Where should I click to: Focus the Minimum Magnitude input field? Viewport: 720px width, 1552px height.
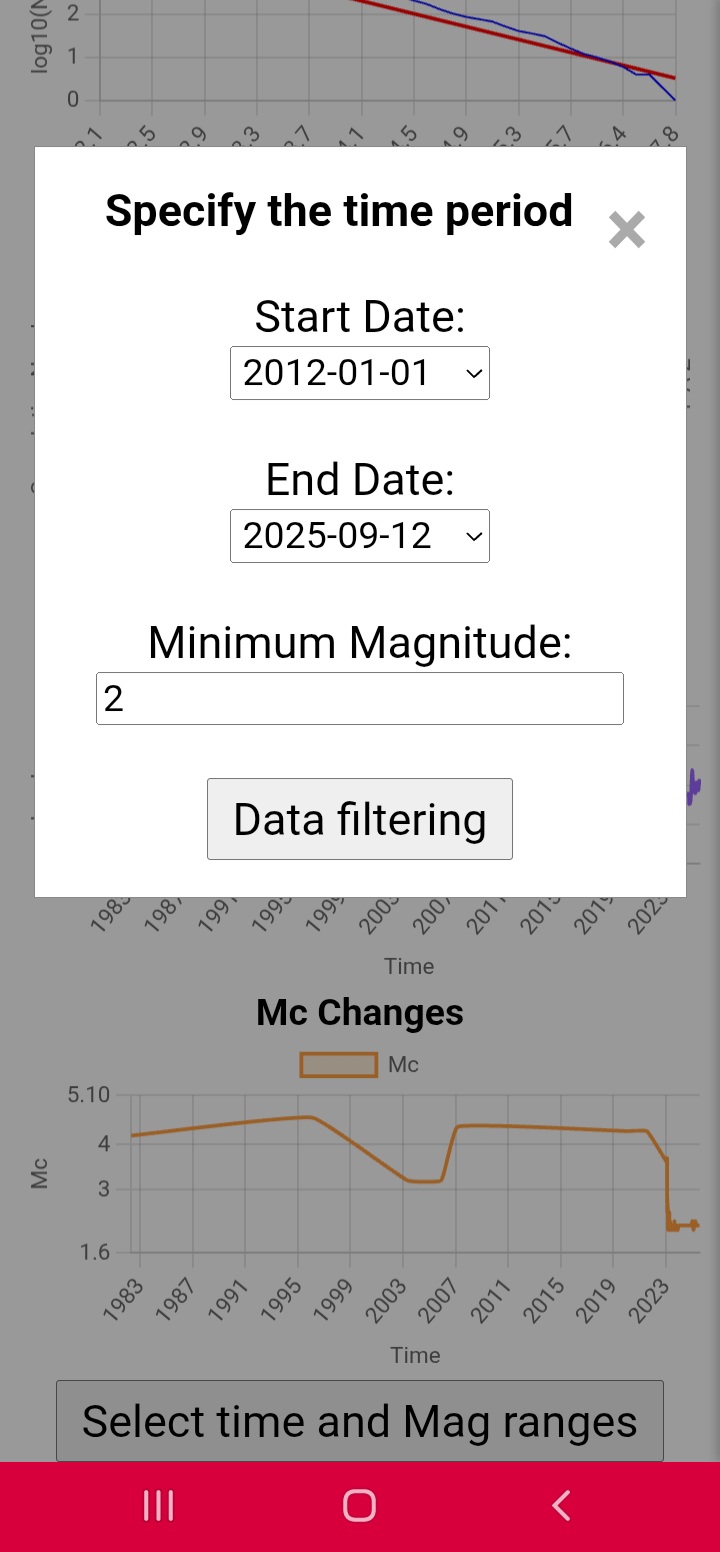tap(360, 698)
